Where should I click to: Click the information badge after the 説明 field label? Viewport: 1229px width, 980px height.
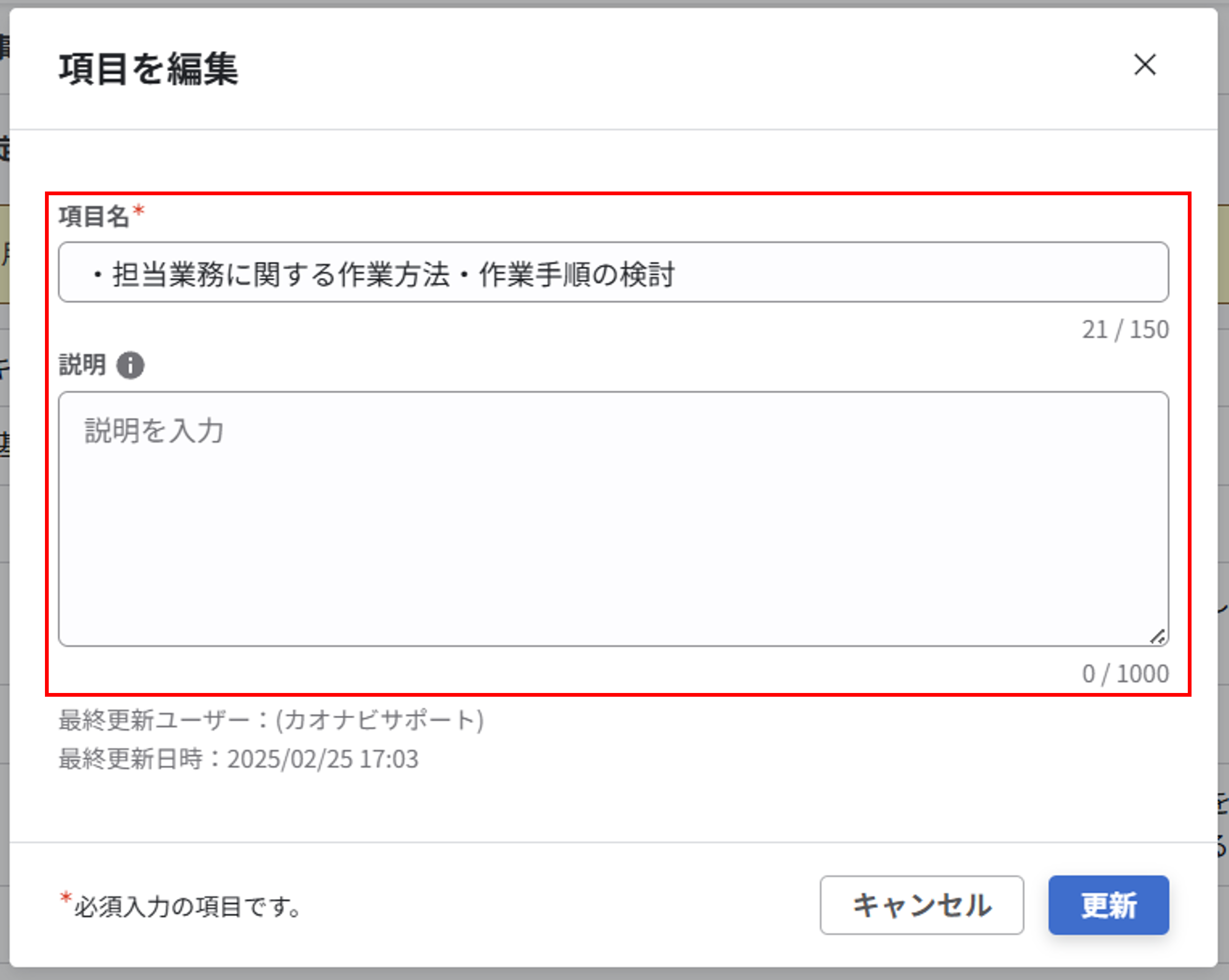click(130, 365)
